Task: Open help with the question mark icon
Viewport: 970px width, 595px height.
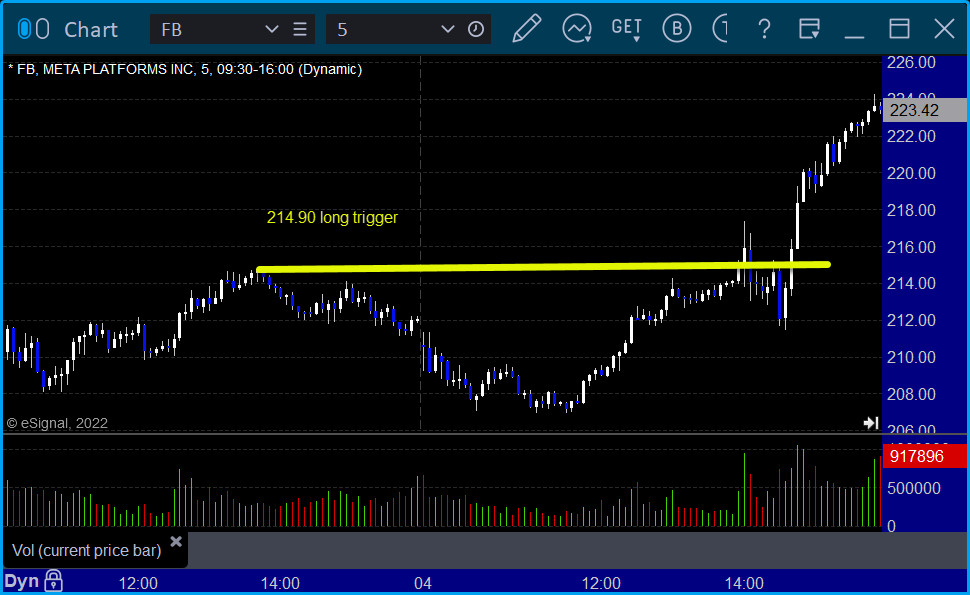Action: pos(764,29)
